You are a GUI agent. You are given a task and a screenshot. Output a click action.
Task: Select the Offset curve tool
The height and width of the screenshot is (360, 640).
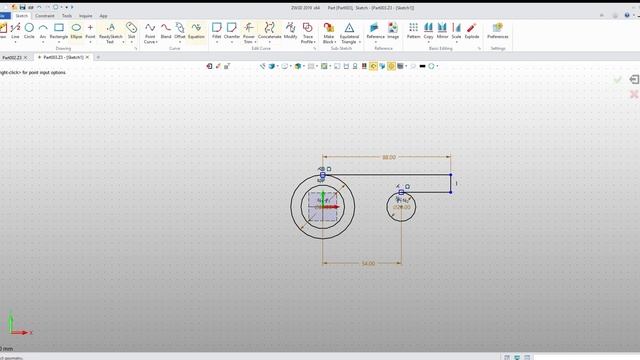click(x=180, y=31)
